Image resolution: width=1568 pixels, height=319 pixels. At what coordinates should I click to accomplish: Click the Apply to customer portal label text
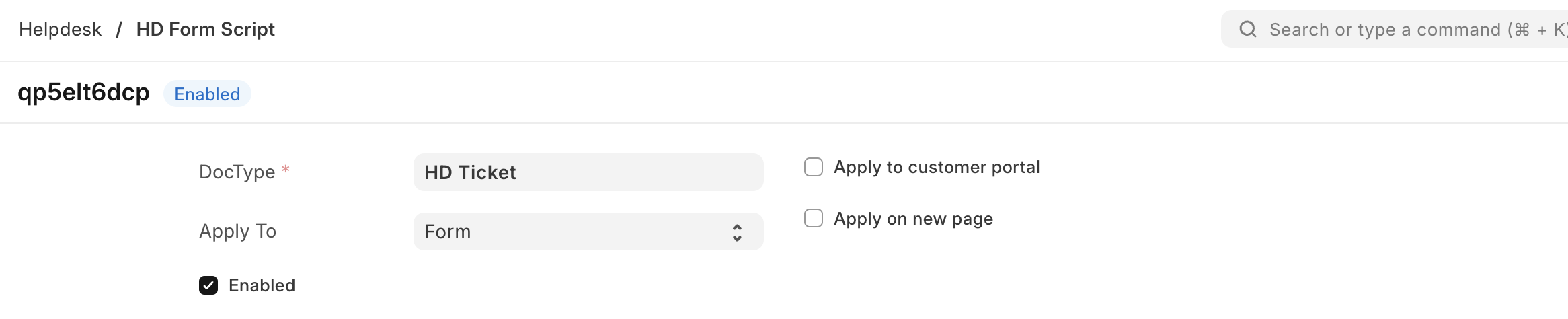(x=937, y=167)
